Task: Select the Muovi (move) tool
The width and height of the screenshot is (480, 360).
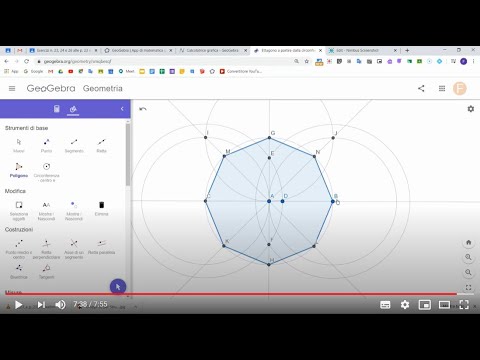Action: click(19, 145)
